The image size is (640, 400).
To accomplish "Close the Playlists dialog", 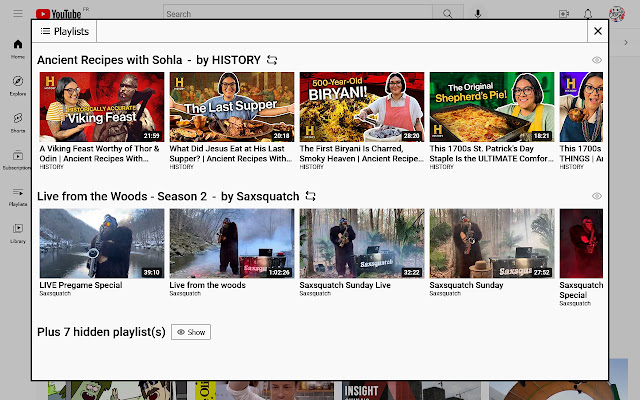I will [598, 31].
